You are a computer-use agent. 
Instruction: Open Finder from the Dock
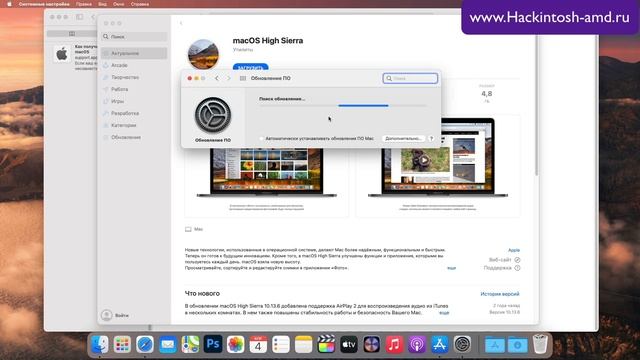click(x=100, y=345)
